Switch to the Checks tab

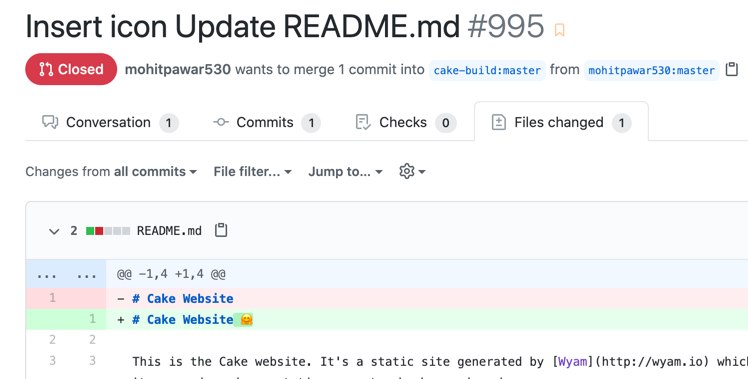click(406, 123)
